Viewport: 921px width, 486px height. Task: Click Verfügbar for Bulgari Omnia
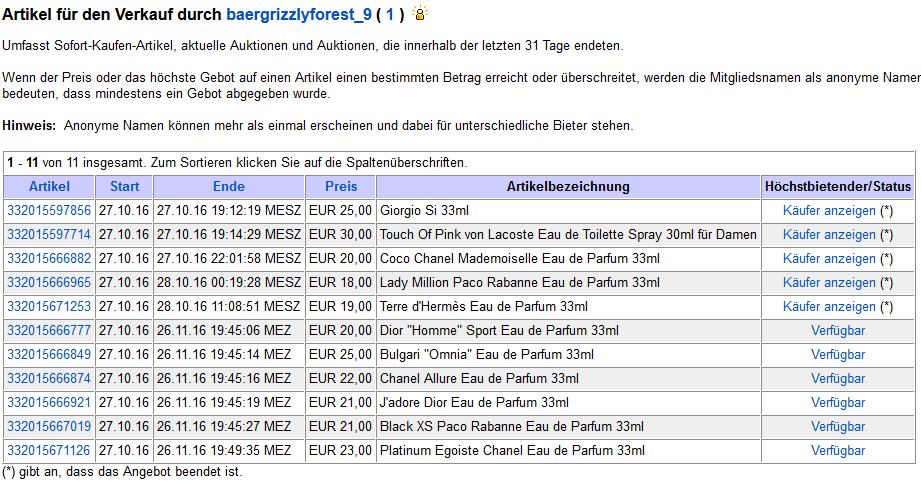point(838,355)
